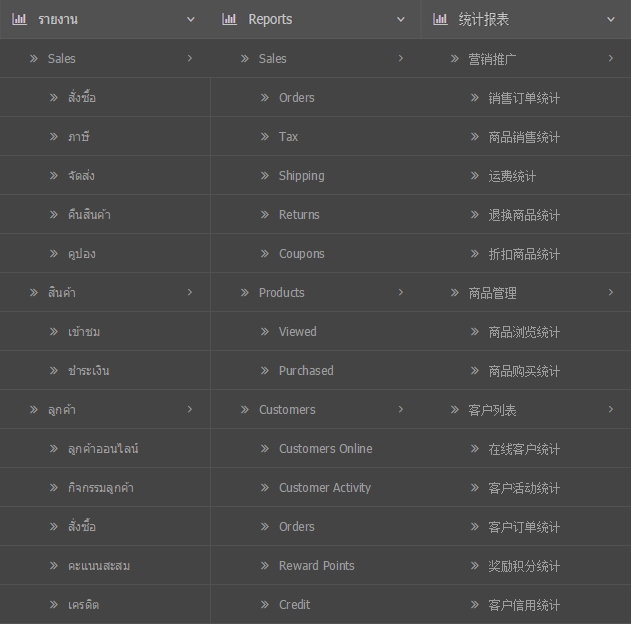Screen dimensions: 632x624
Task: Click the double-arrow icon beside สินค้า
Action: click(34, 293)
